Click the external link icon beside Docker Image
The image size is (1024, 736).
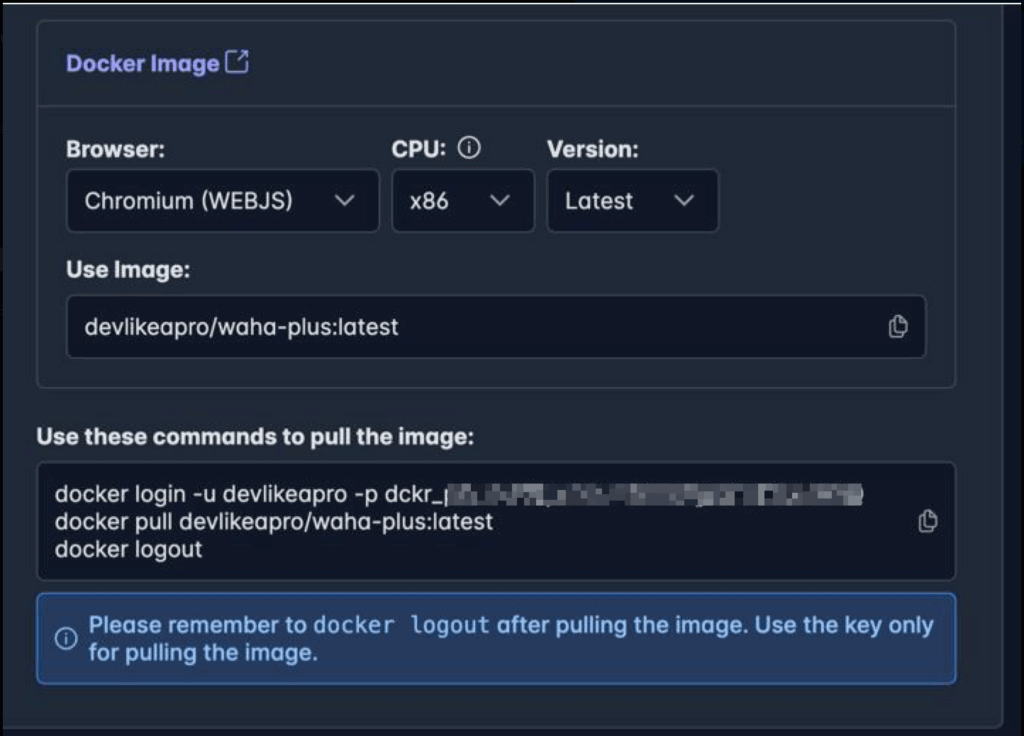coord(237,63)
